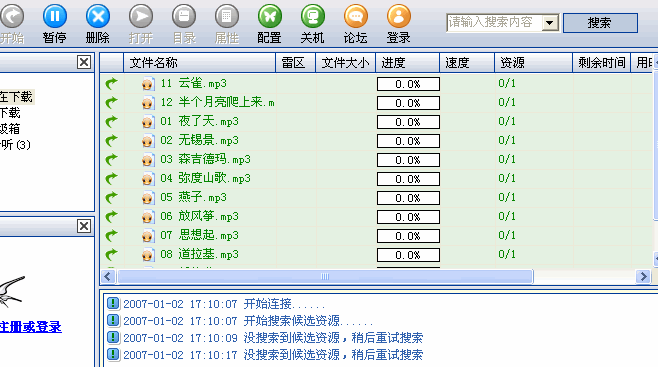
Task: Sort by 剩余时间 column header
Action: tap(601, 63)
